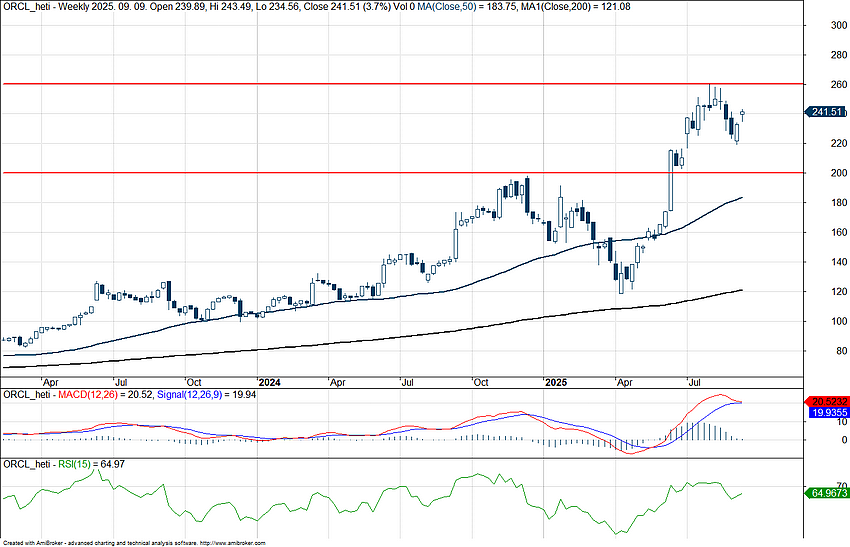Click the ORCL_heti Weekly chart title text

209,7
